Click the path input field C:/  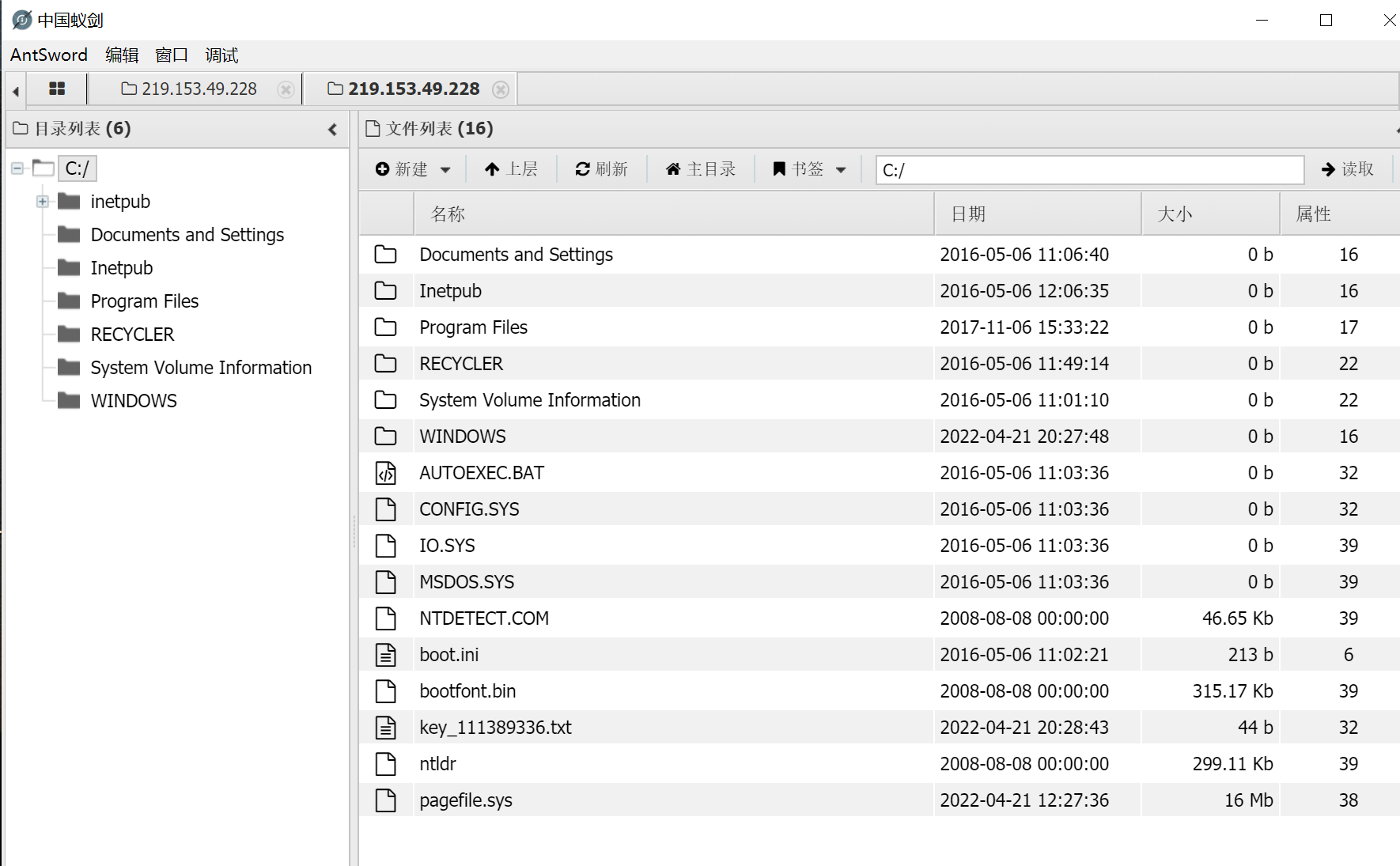(x=1089, y=170)
